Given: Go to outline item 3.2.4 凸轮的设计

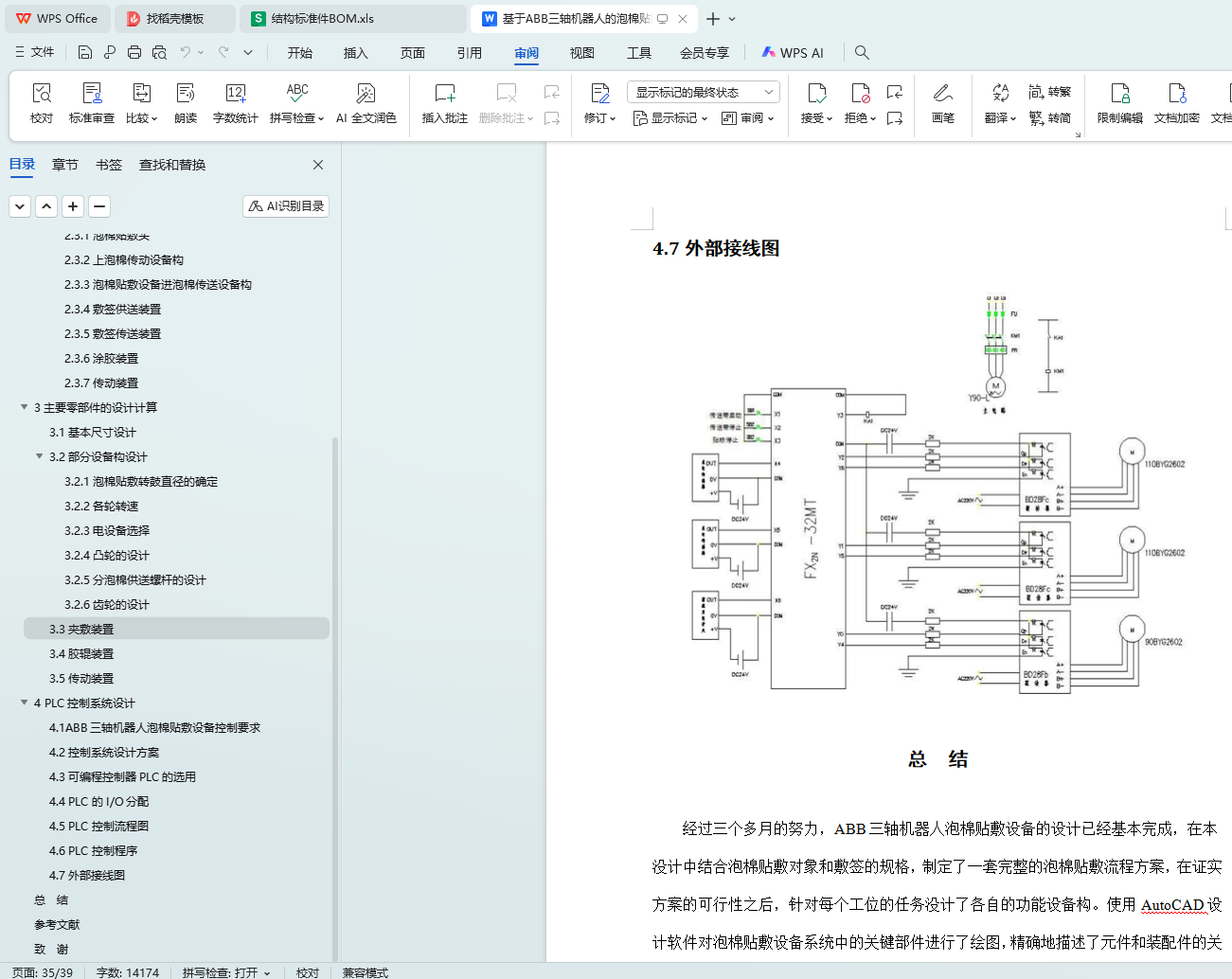Looking at the screenshot, I should (x=107, y=555).
